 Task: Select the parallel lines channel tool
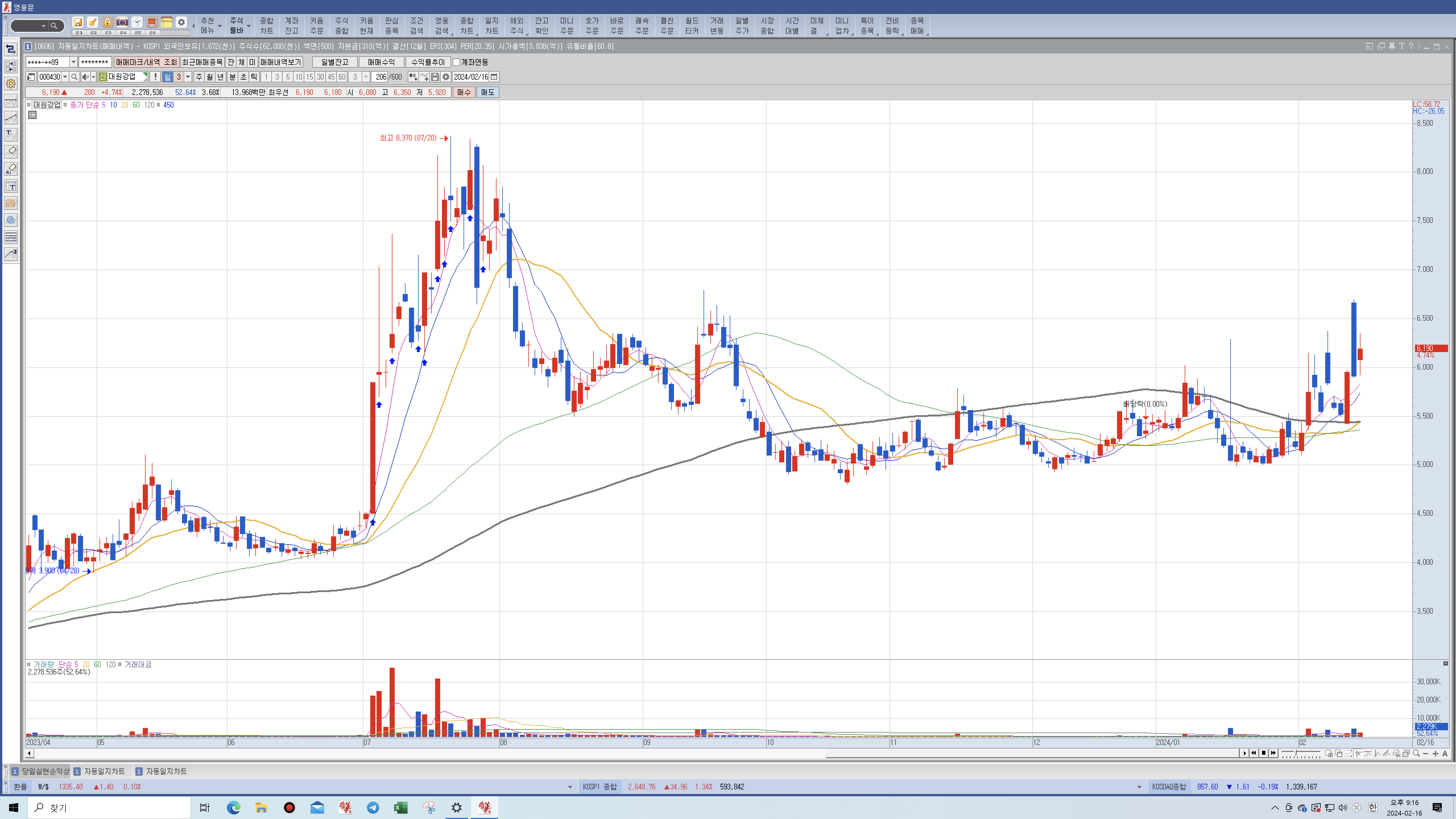[x=11, y=237]
